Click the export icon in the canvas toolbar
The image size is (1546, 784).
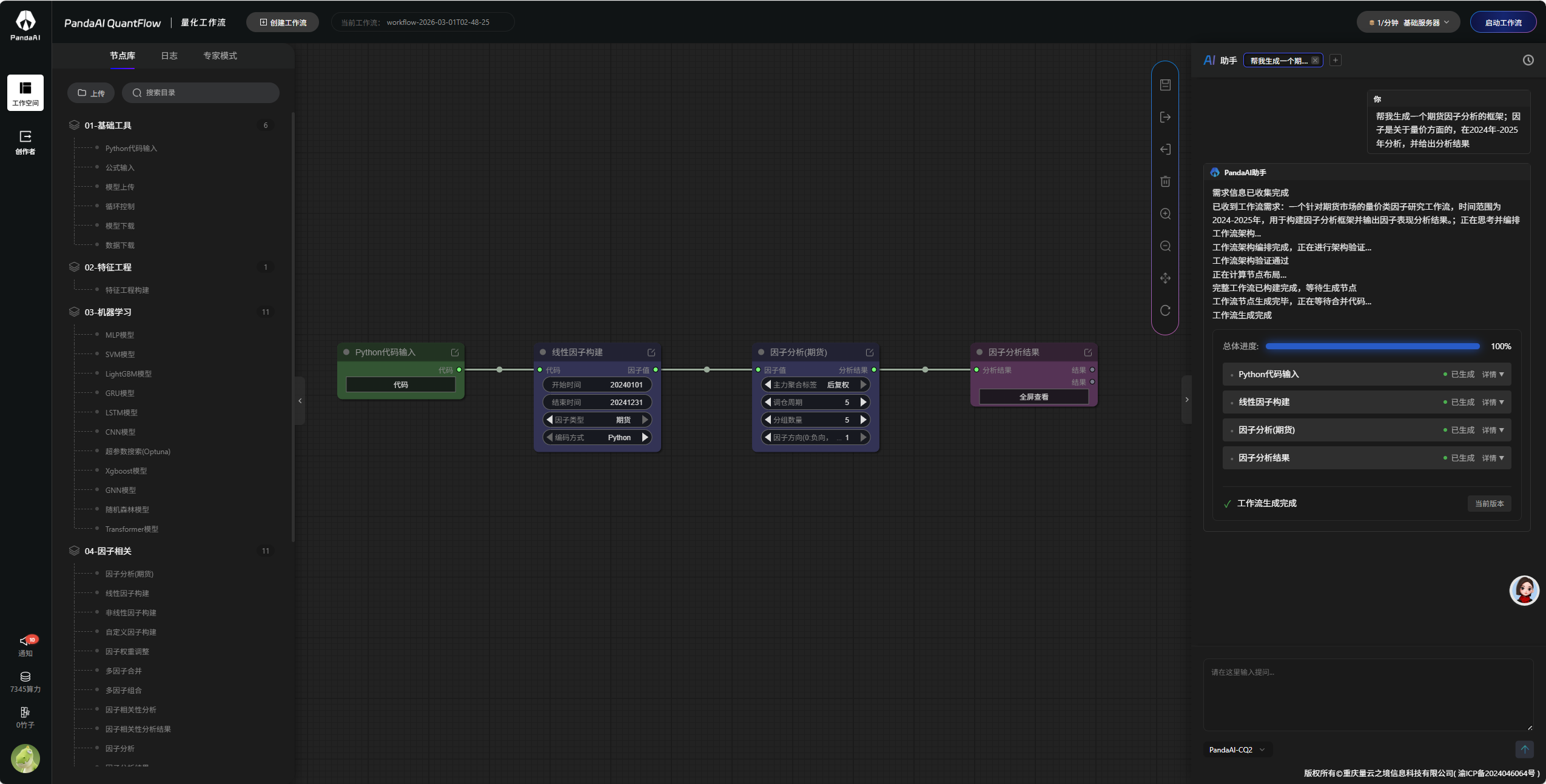pos(1165,117)
